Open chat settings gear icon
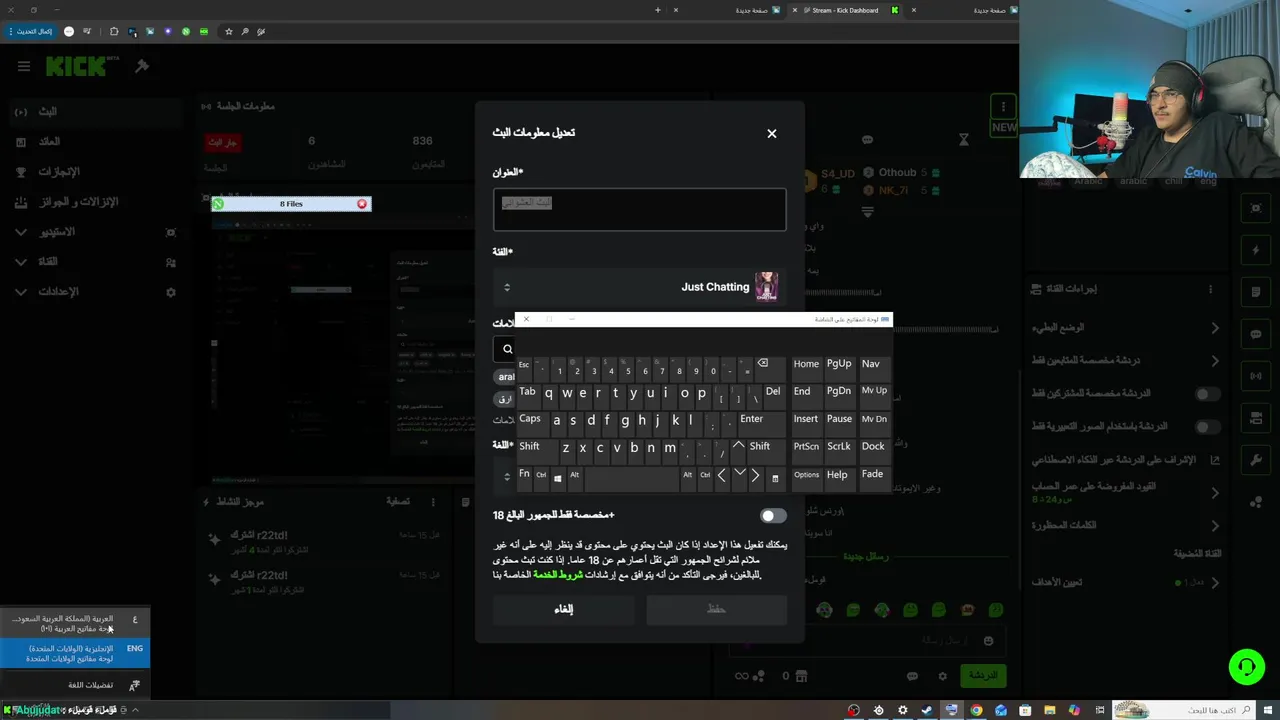The height and width of the screenshot is (720, 1280). coord(941,676)
